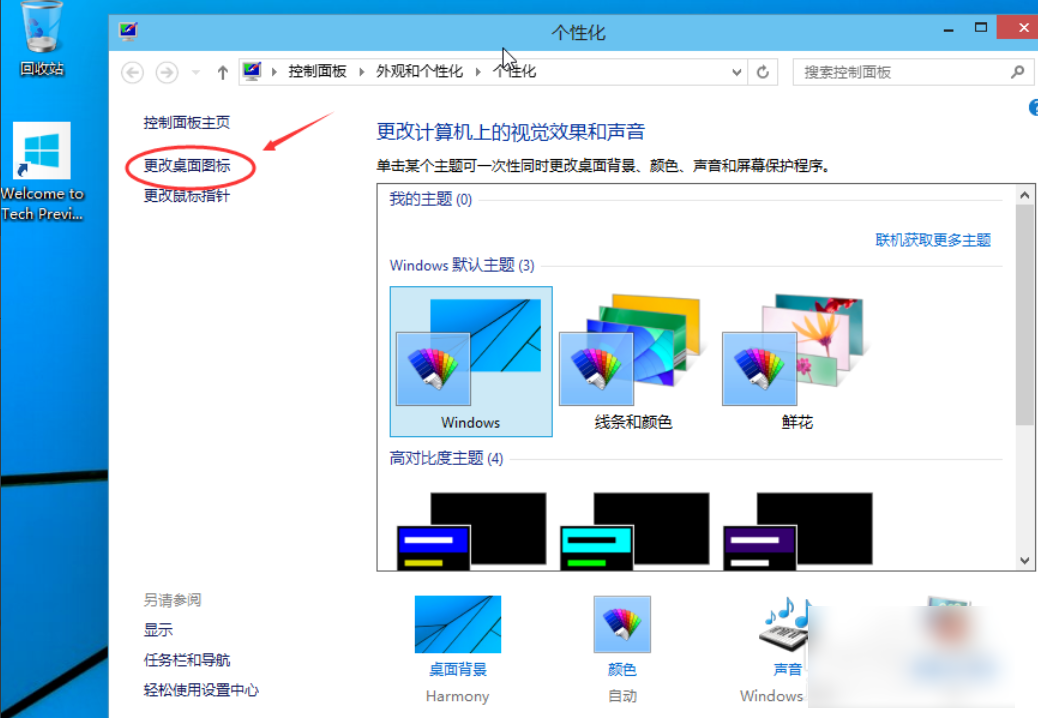Viewport: 1038px width, 718px height.
Task: Open 控制面板主页 in the sidebar
Action: click(187, 122)
